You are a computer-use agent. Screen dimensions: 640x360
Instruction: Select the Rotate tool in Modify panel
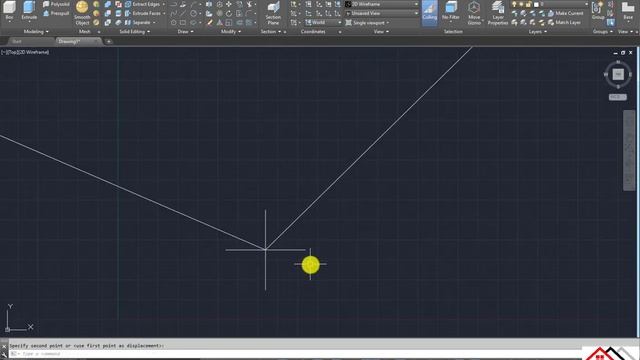(229, 13)
